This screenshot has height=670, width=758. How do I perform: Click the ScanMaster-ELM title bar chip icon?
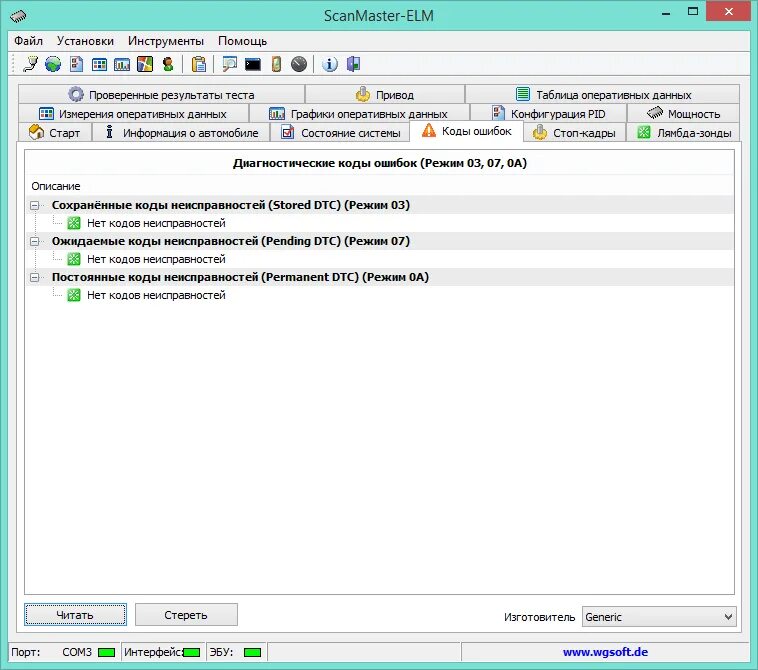18,16
